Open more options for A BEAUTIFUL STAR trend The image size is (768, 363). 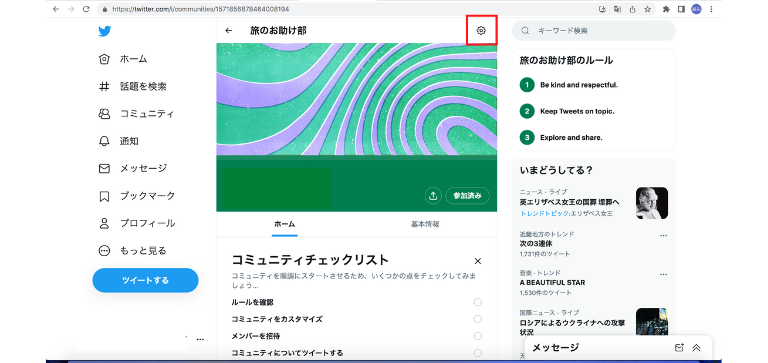664,273
